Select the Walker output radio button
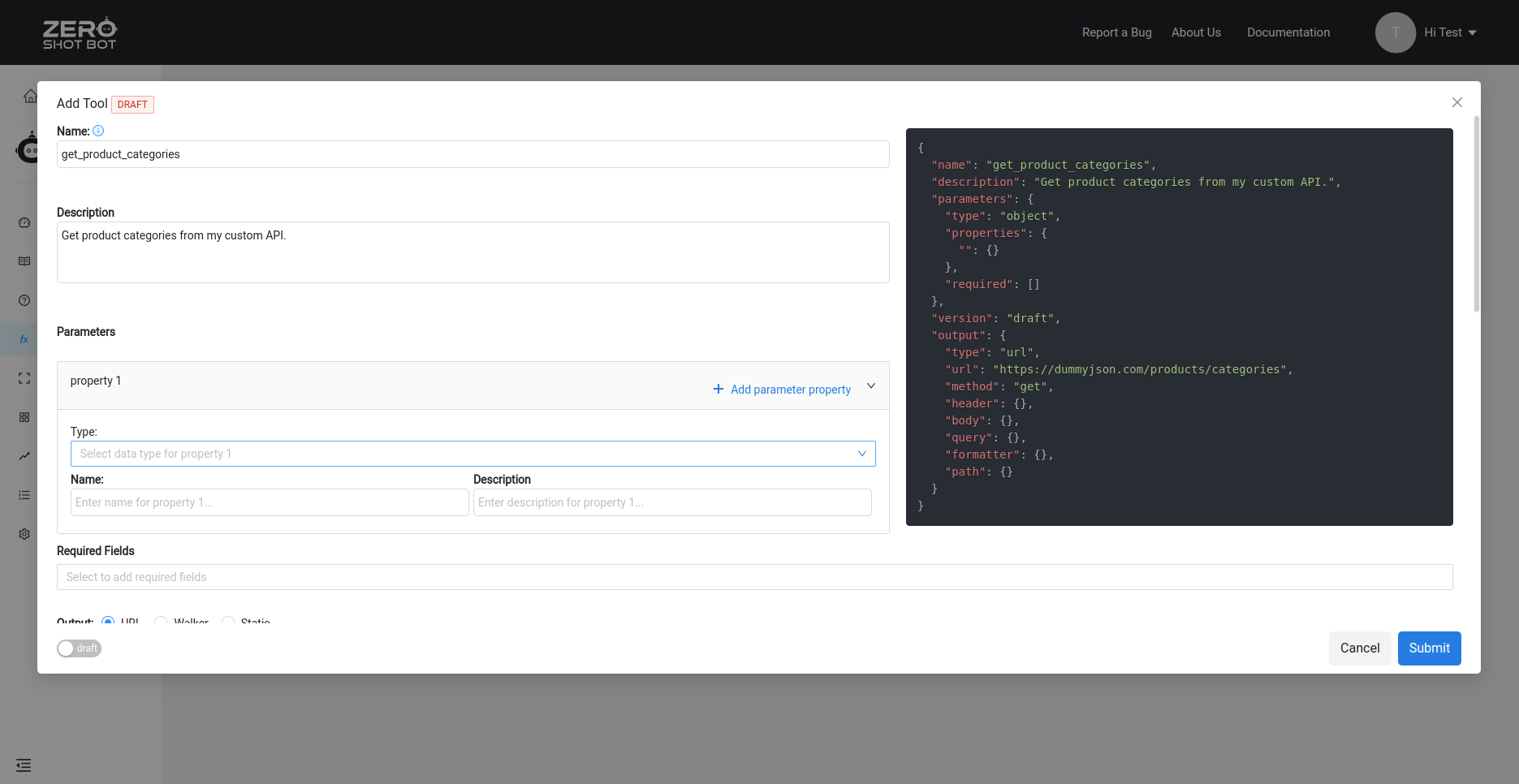 point(160,622)
